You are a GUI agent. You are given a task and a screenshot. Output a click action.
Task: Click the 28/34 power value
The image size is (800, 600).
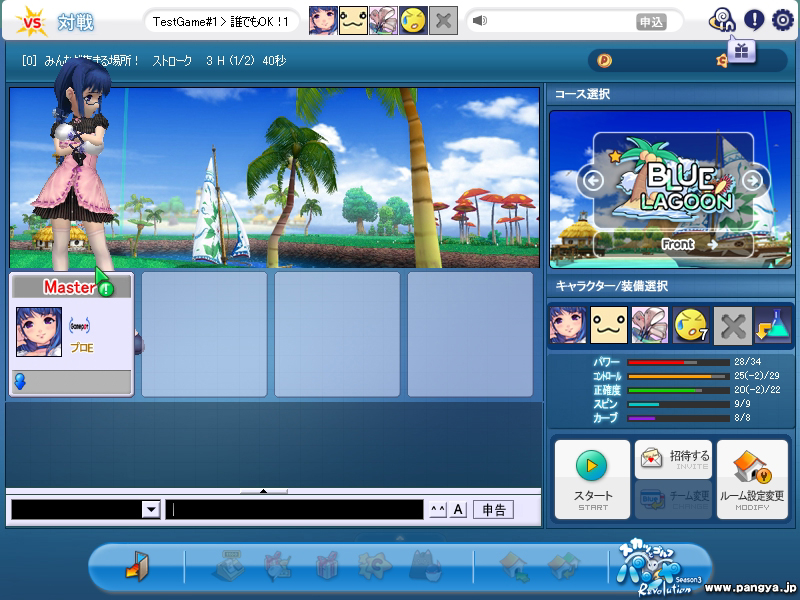coord(747,362)
